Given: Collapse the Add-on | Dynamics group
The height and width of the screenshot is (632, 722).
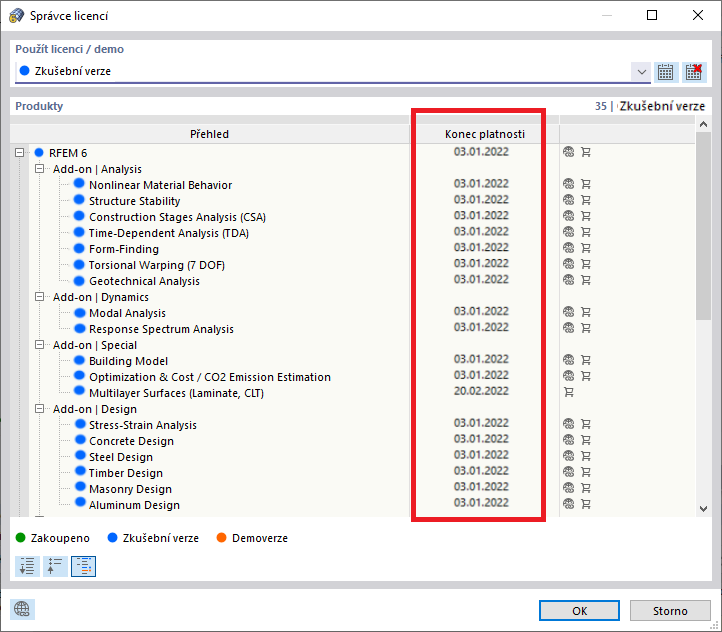Looking at the screenshot, I should point(40,296).
